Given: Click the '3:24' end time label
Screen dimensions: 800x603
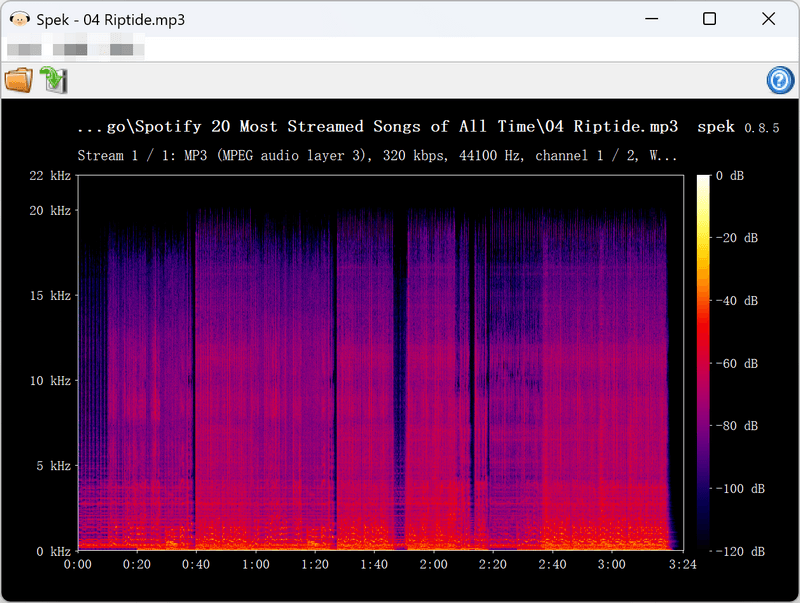Looking at the screenshot, I should pyautogui.click(x=683, y=565).
